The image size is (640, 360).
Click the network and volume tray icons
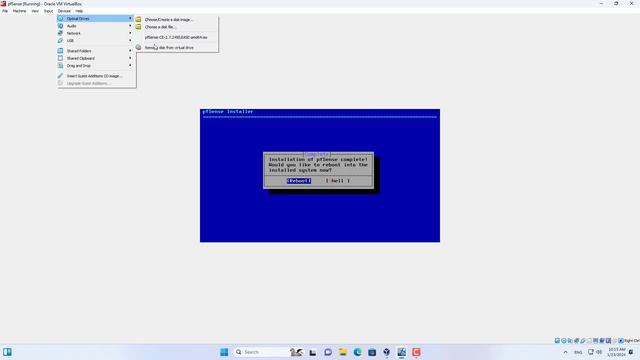point(595,352)
